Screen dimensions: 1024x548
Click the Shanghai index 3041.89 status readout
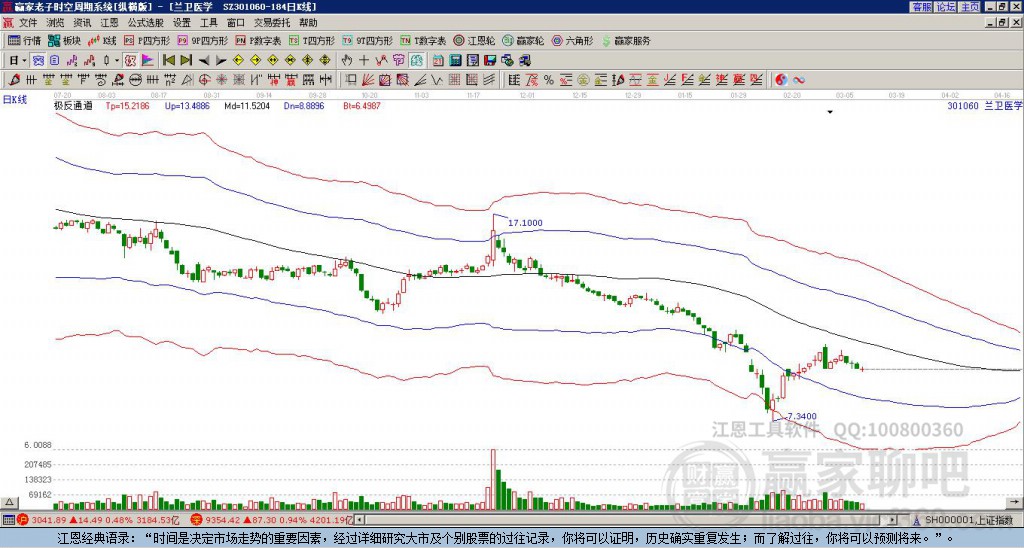(49, 520)
